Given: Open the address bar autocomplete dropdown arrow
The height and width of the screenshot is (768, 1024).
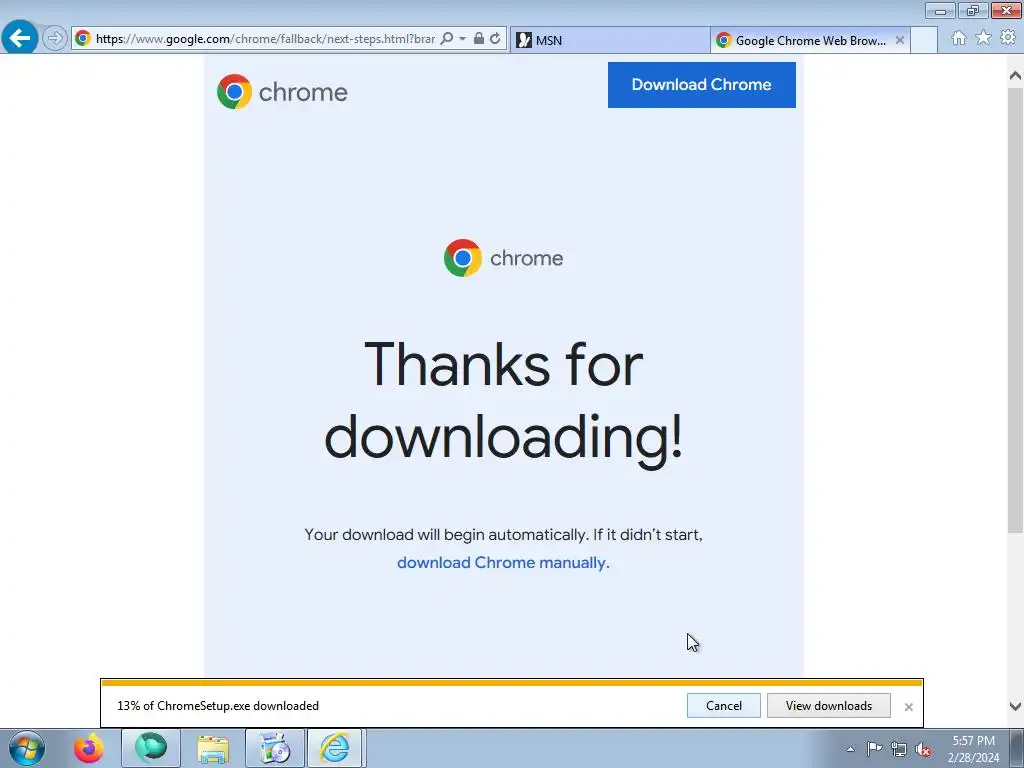Looking at the screenshot, I should coord(462,39).
